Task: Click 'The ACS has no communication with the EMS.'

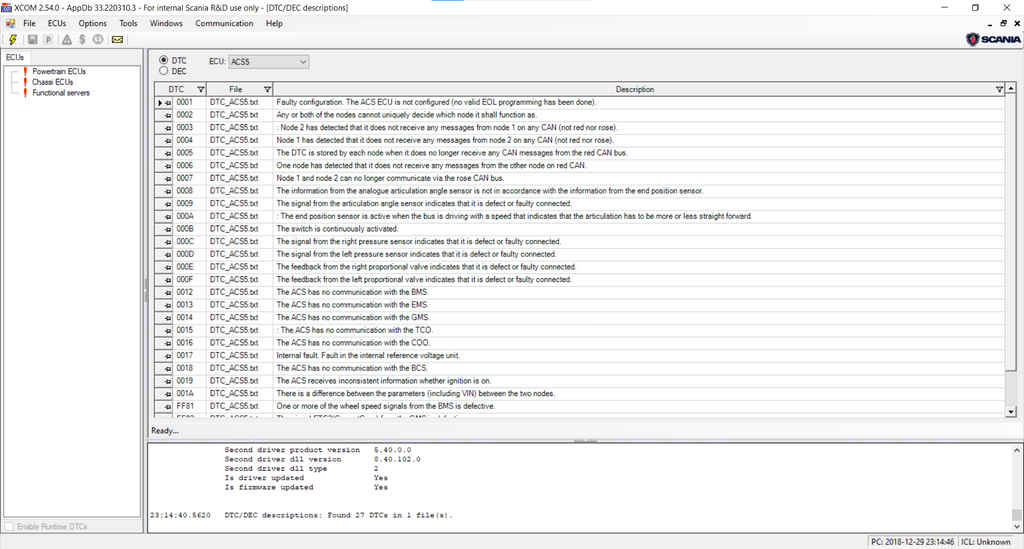Action: point(352,305)
